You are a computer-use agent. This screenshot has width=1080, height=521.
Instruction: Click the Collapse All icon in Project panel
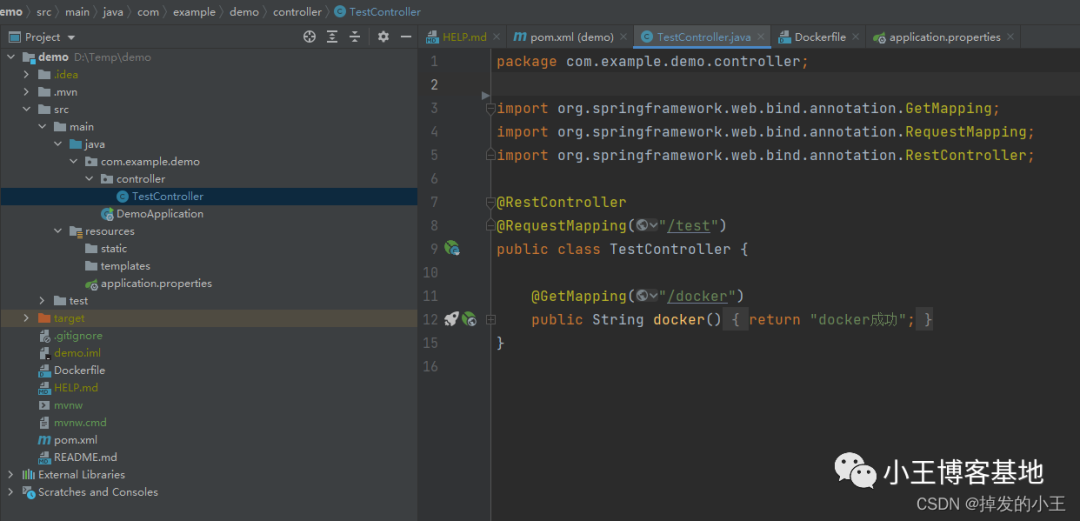pos(355,37)
